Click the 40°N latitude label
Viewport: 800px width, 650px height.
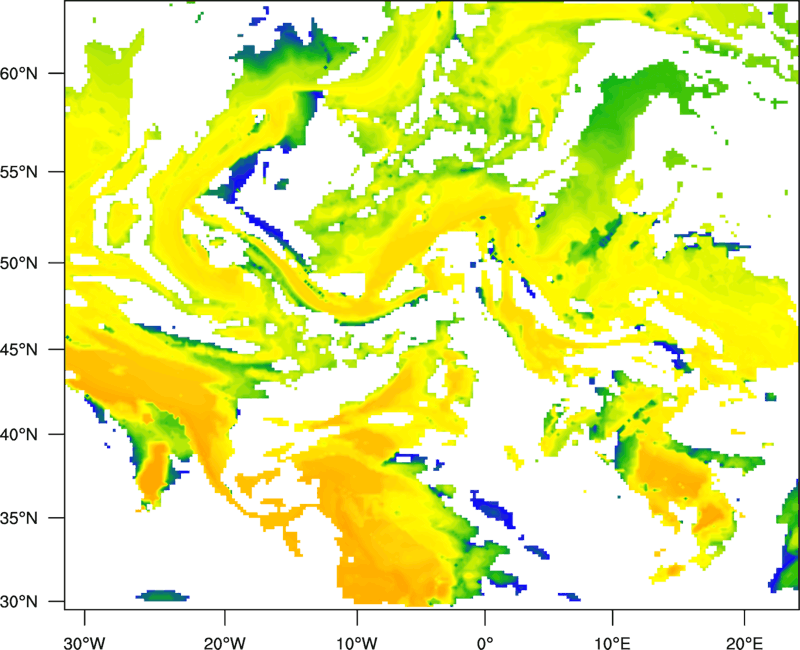click(x=19, y=435)
